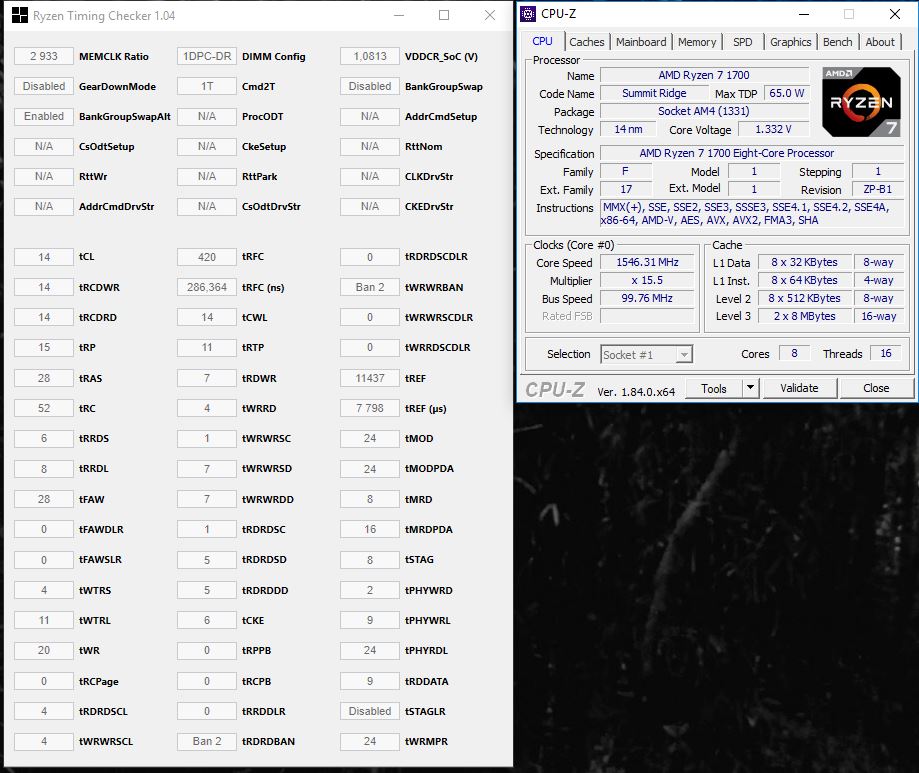Click the tRC value 52

pyautogui.click(x=44, y=408)
